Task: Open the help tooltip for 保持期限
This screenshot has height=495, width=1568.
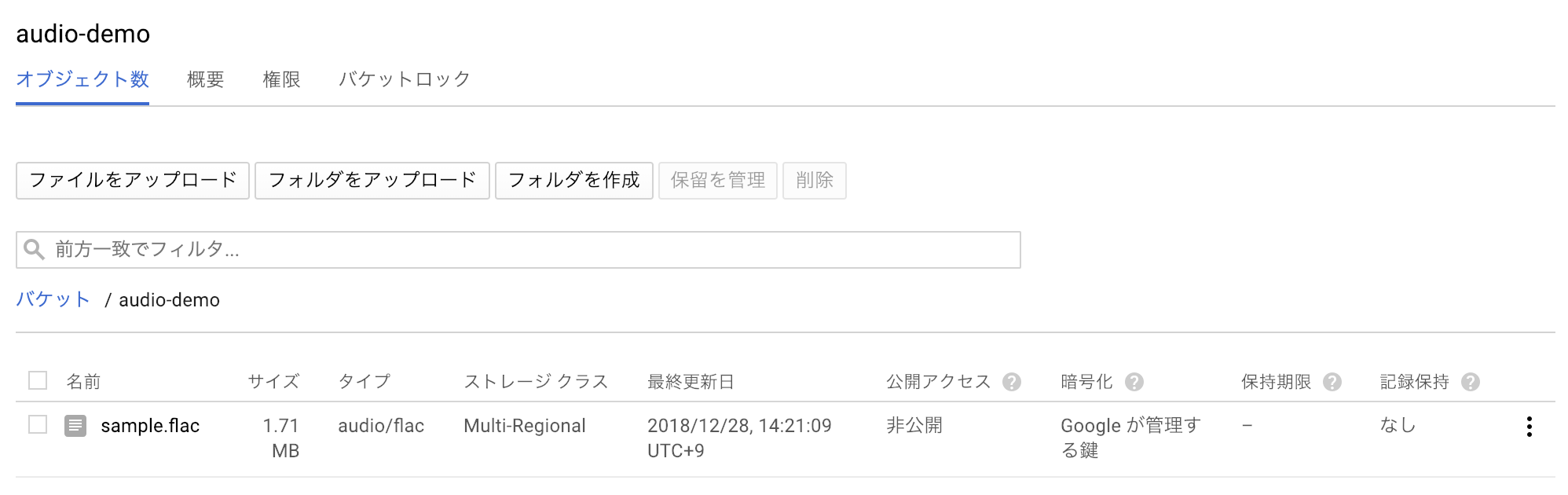Action: click(x=1332, y=382)
